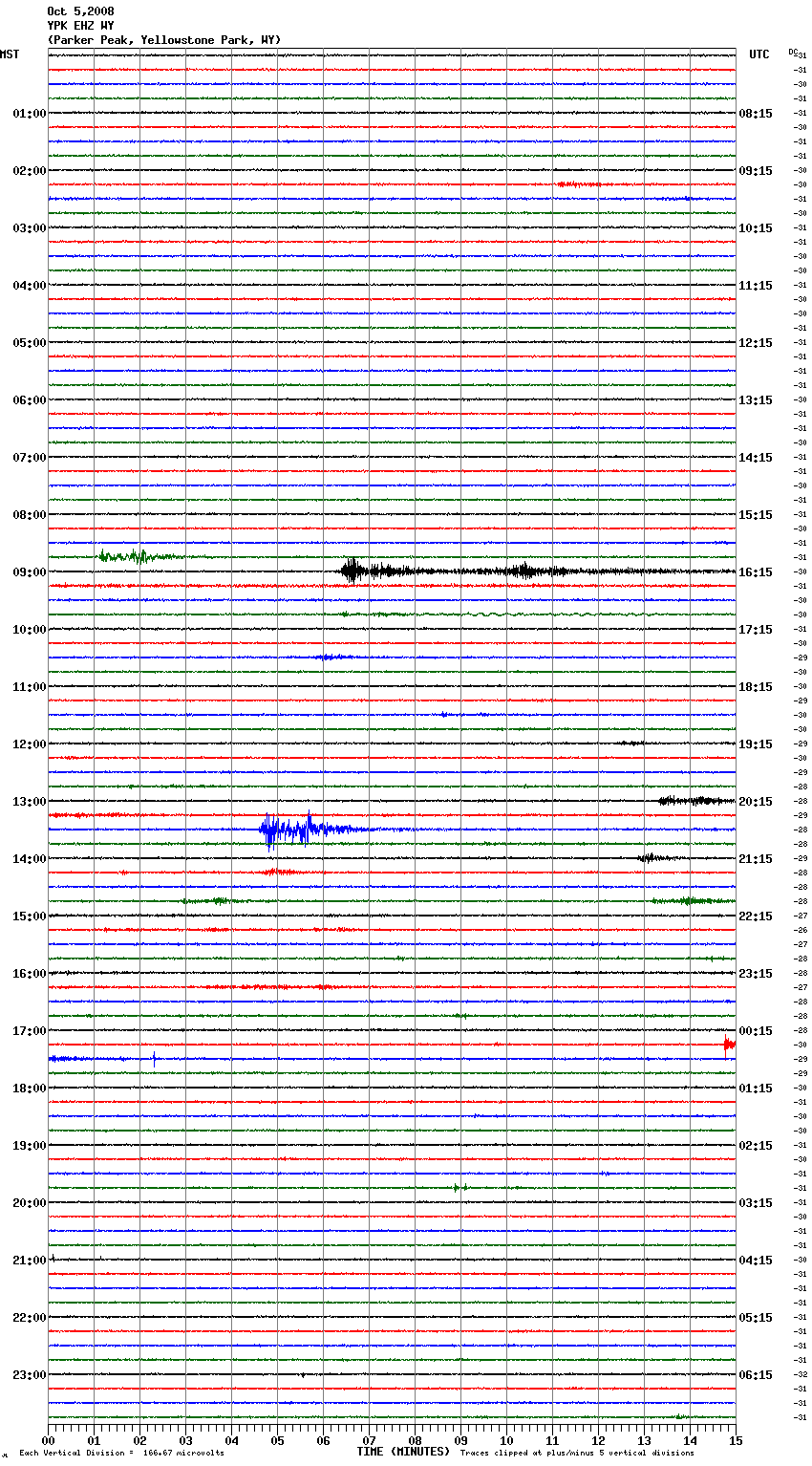Select the "19:00" MST time label

[30, 1146]
